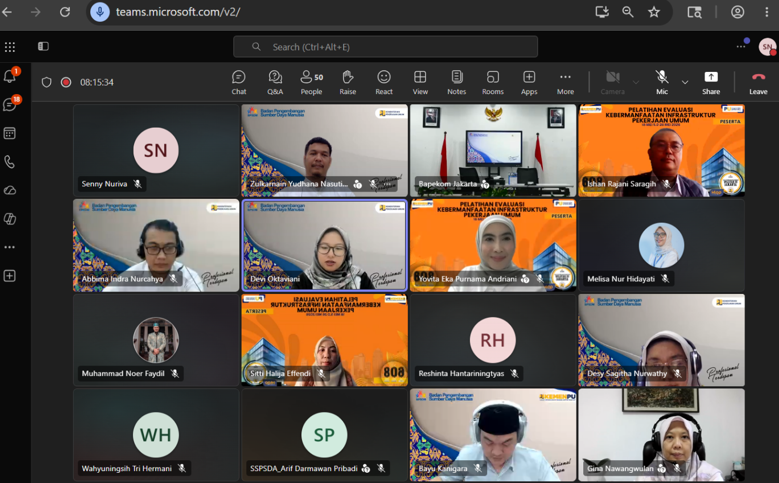Screen dimensions: 779x483
Task: Open meeting Notes
Action: click(x=457, y=82)
